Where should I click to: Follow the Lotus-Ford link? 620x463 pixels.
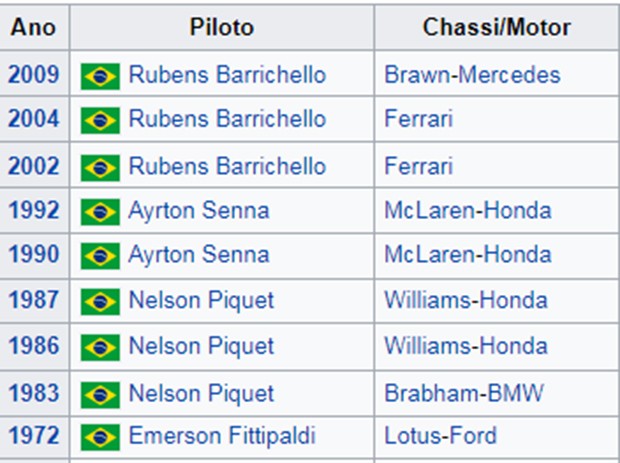point(440,435)
